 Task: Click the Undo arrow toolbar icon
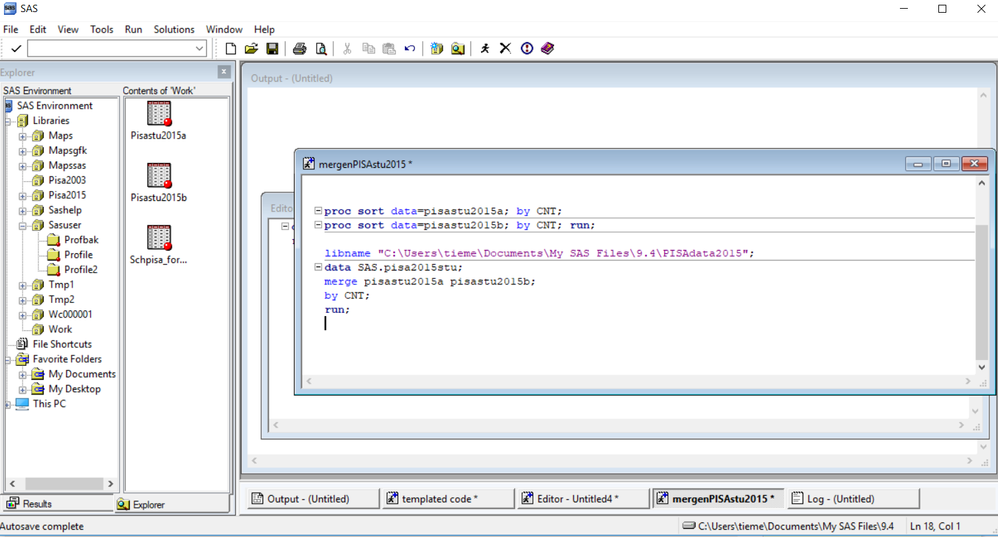410,48
